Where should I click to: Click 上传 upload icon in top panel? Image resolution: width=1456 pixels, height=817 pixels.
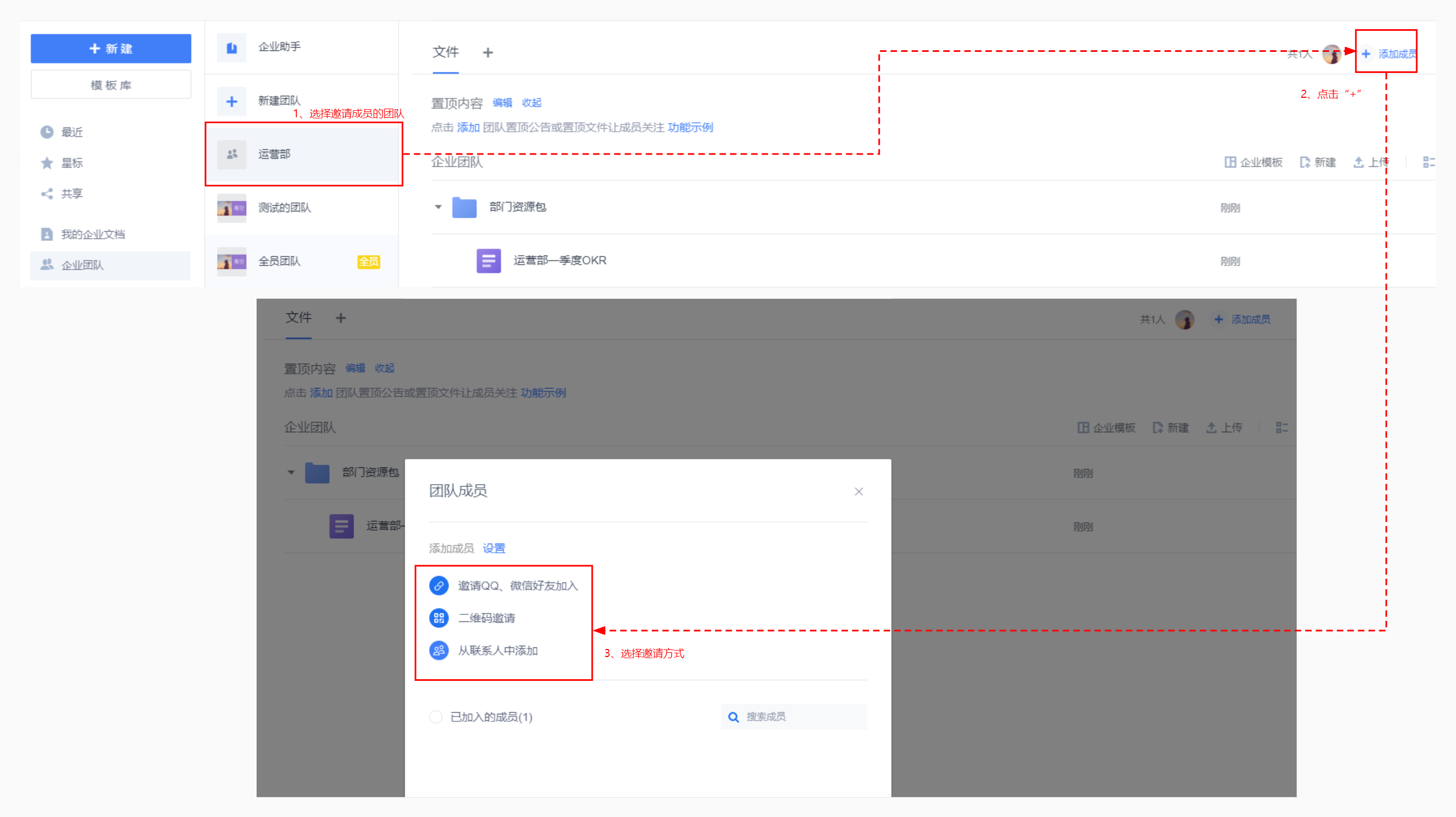point(1358,162)
